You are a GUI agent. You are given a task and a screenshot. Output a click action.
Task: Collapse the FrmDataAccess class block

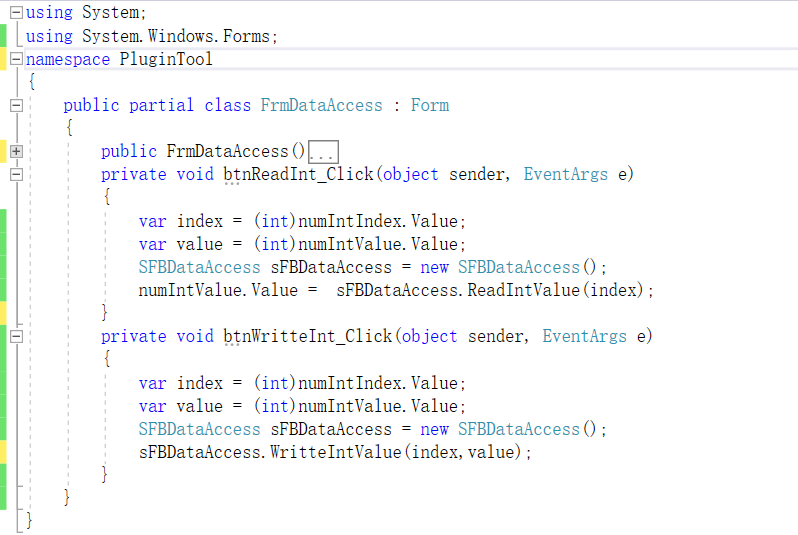(x=16, y=105)
